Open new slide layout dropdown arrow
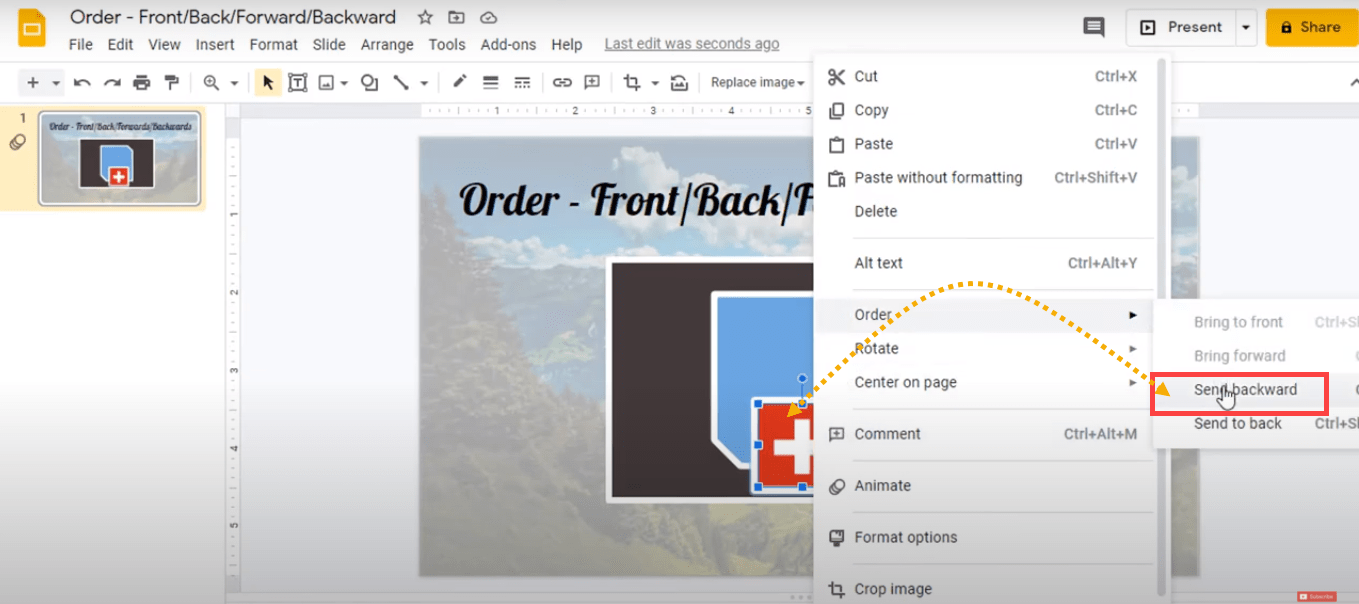 click(56, 83)
